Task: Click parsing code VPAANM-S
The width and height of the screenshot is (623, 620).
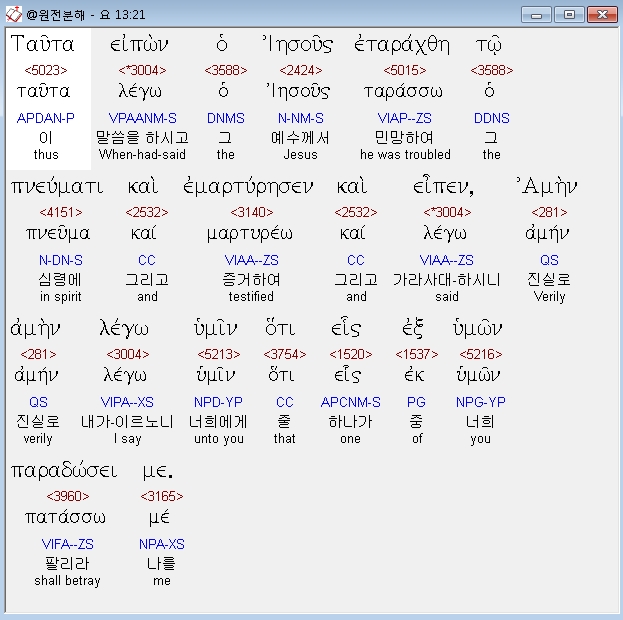Action: tap(143, 118)
